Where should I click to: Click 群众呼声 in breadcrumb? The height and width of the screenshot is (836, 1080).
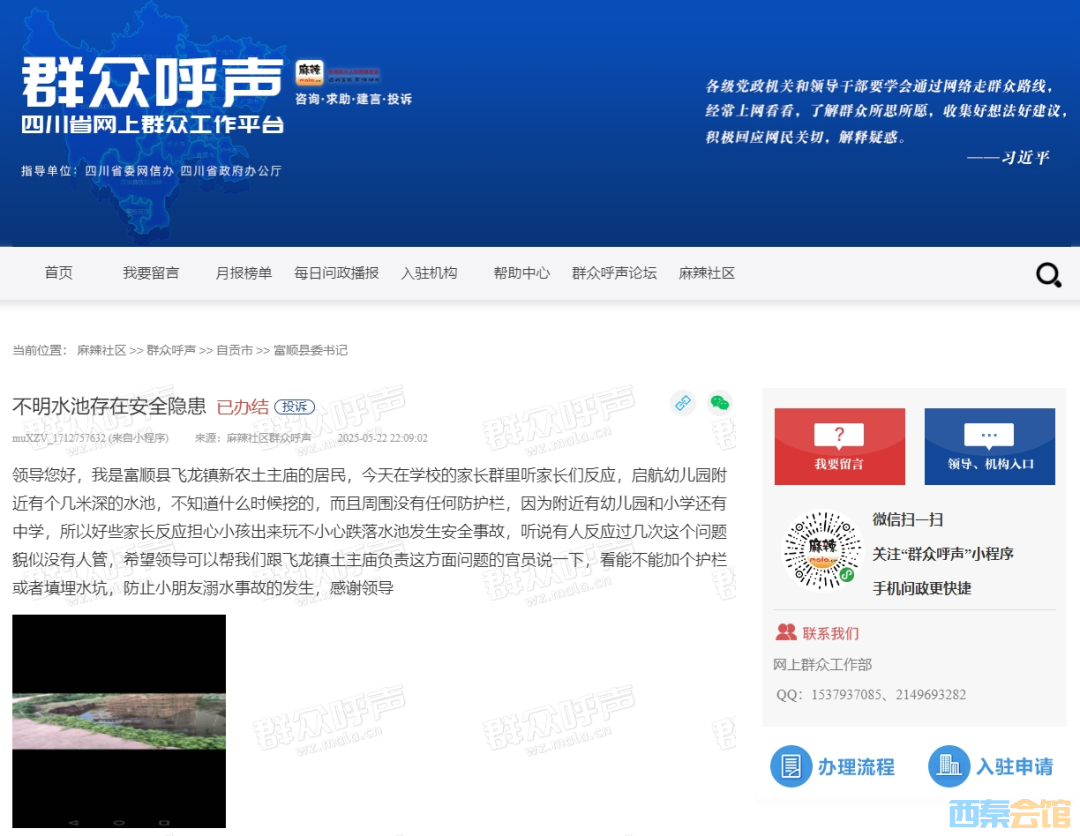click(x=172, y=351)
